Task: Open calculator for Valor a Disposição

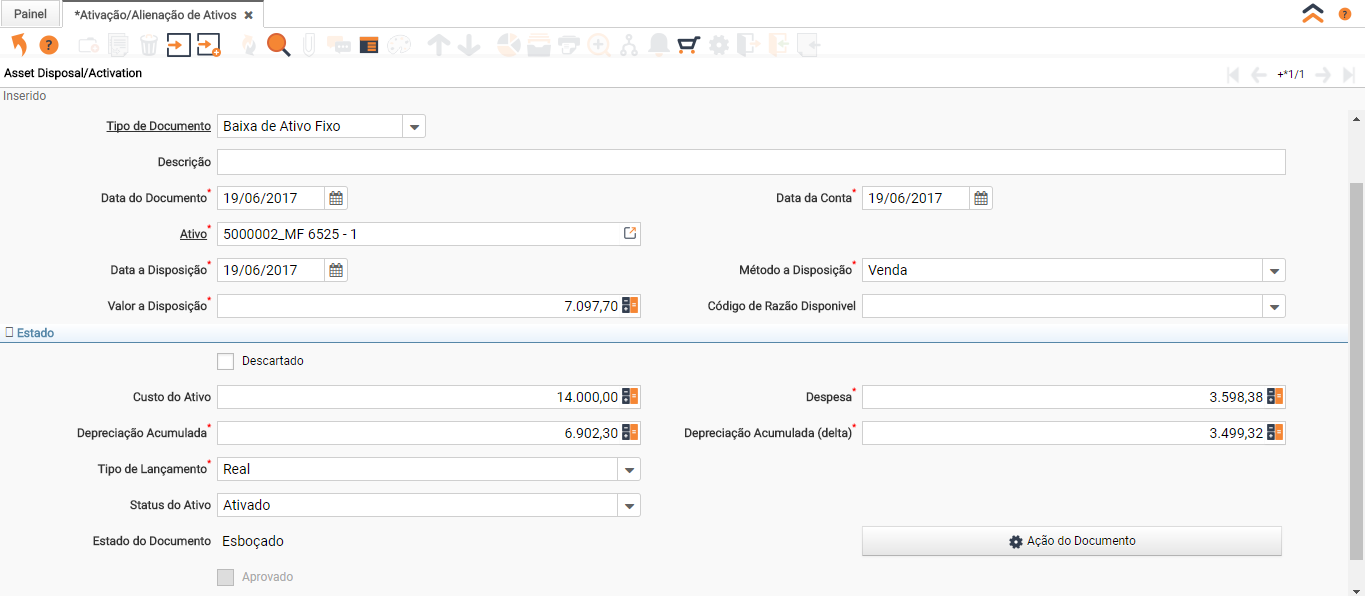Action: (x=630, y=306)
